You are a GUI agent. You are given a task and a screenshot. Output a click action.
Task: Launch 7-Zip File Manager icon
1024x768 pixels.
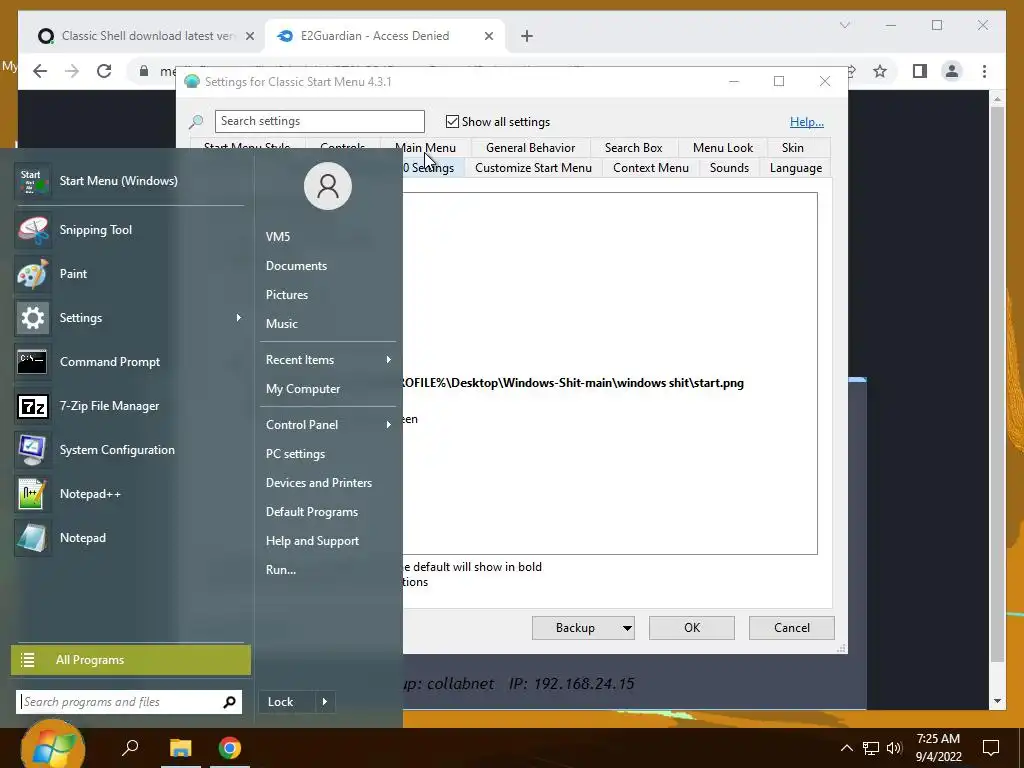pos(32,406)
